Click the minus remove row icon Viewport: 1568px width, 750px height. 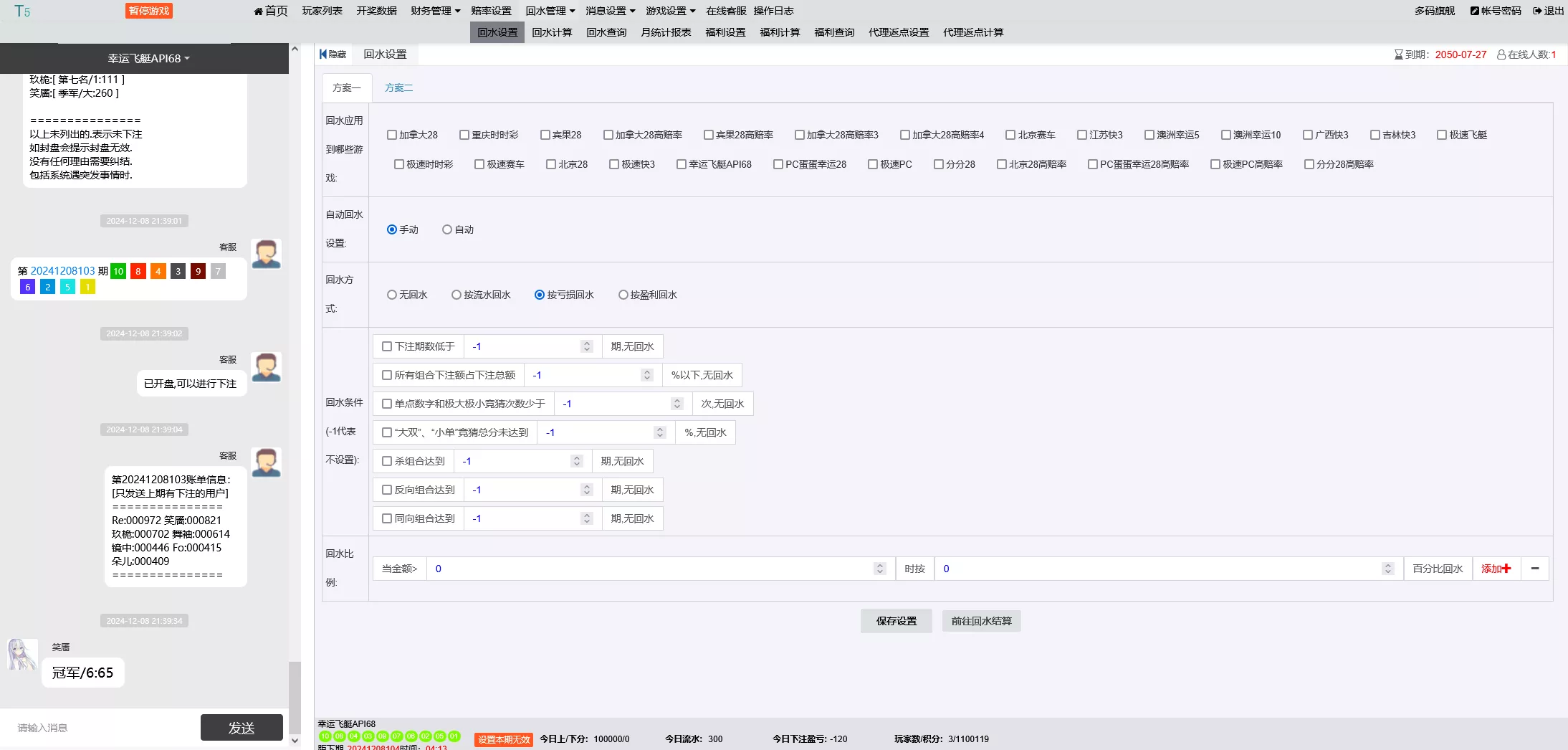tap(1535, 569)
